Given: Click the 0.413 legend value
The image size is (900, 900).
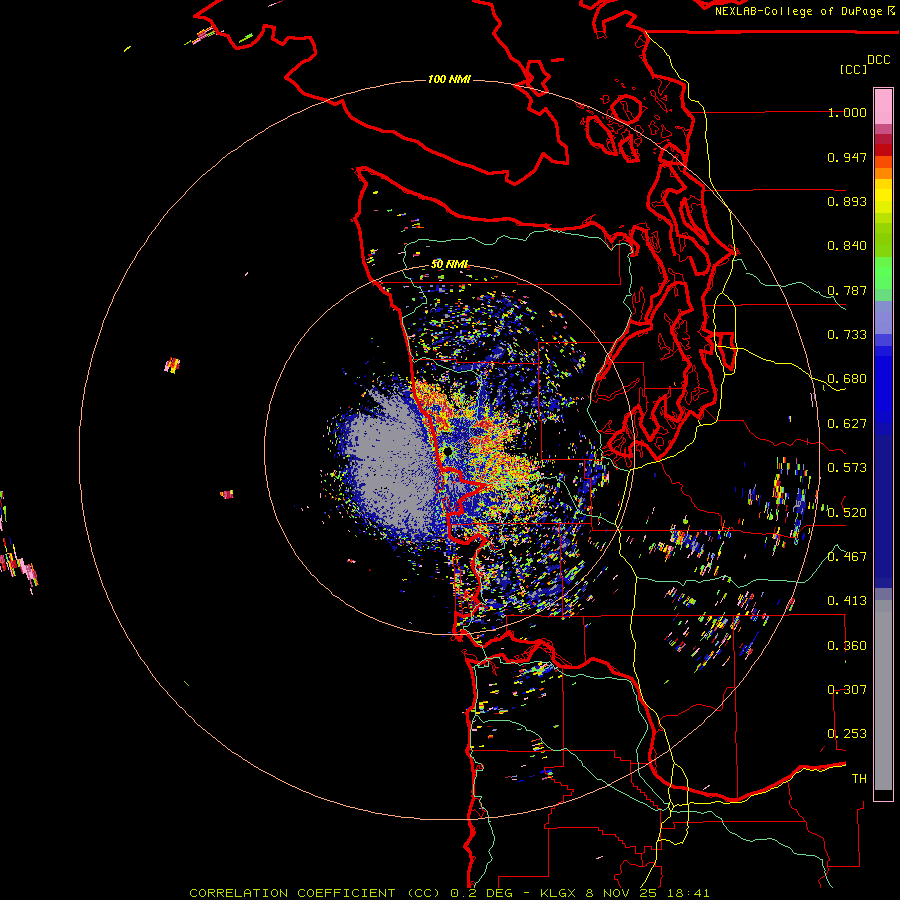Looking at the screenshot, I should click(x=847, y=601).
